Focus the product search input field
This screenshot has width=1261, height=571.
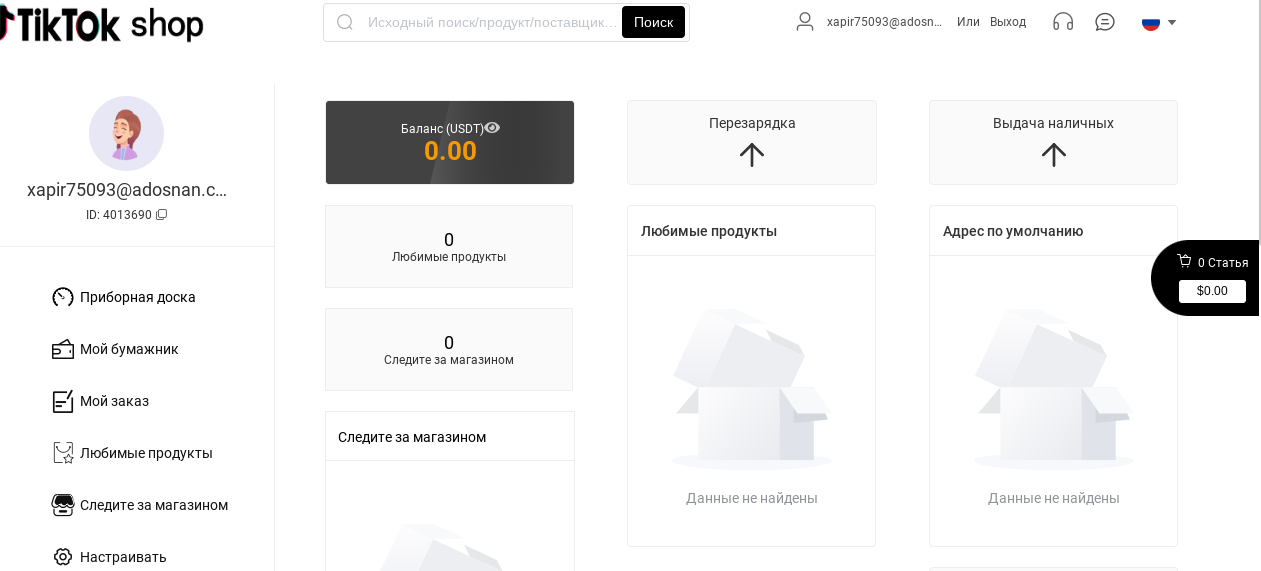pos(490,22)
